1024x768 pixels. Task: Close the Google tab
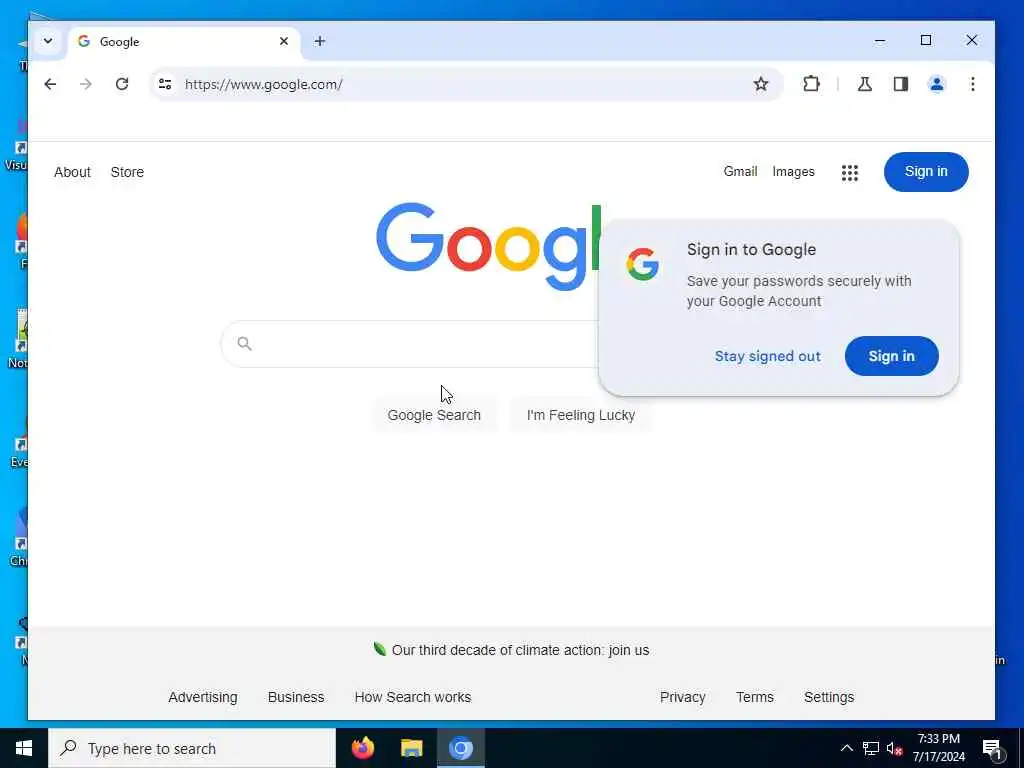[284, 41]
